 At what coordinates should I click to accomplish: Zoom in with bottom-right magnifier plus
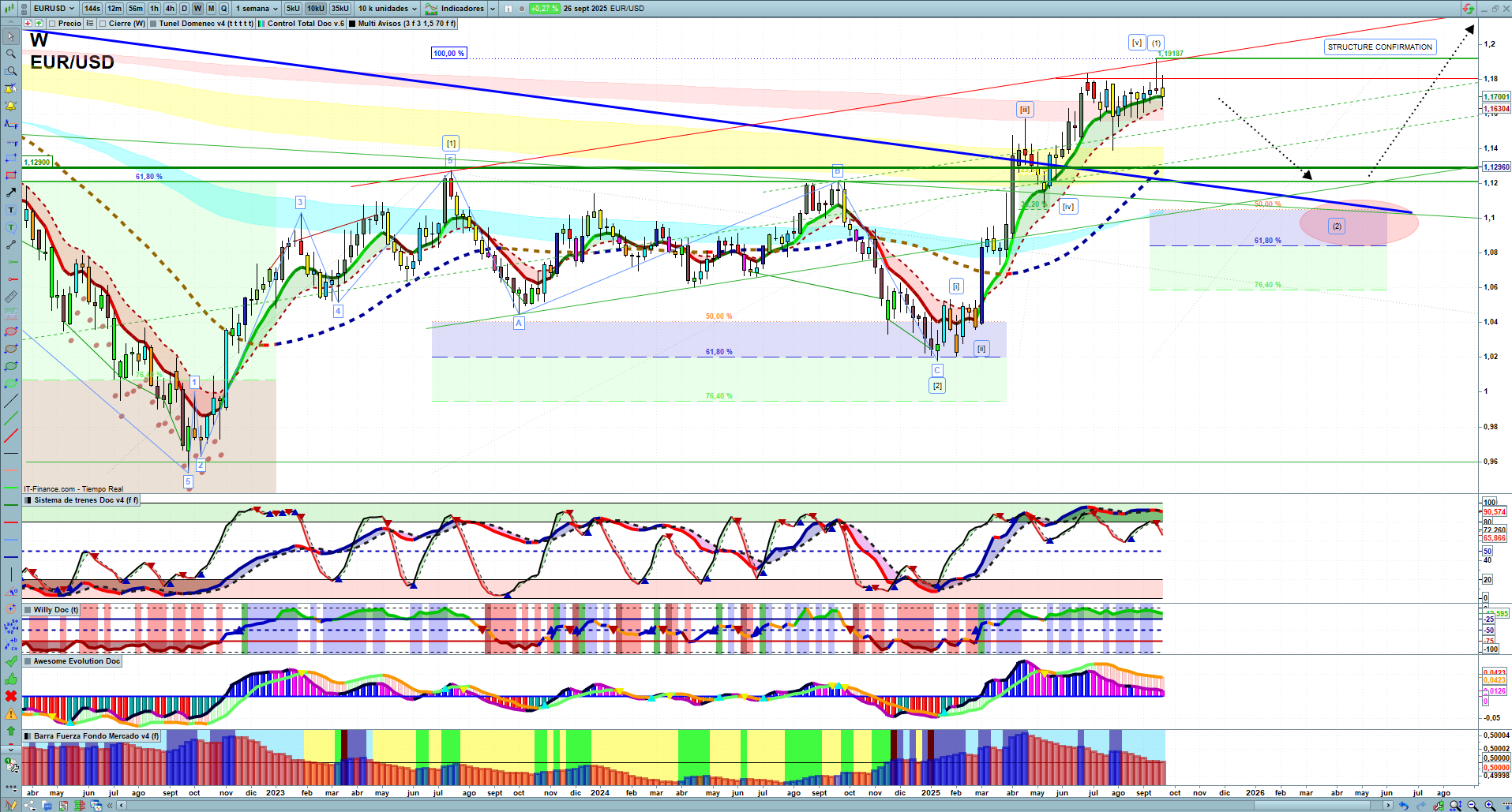coord(1490,806)
